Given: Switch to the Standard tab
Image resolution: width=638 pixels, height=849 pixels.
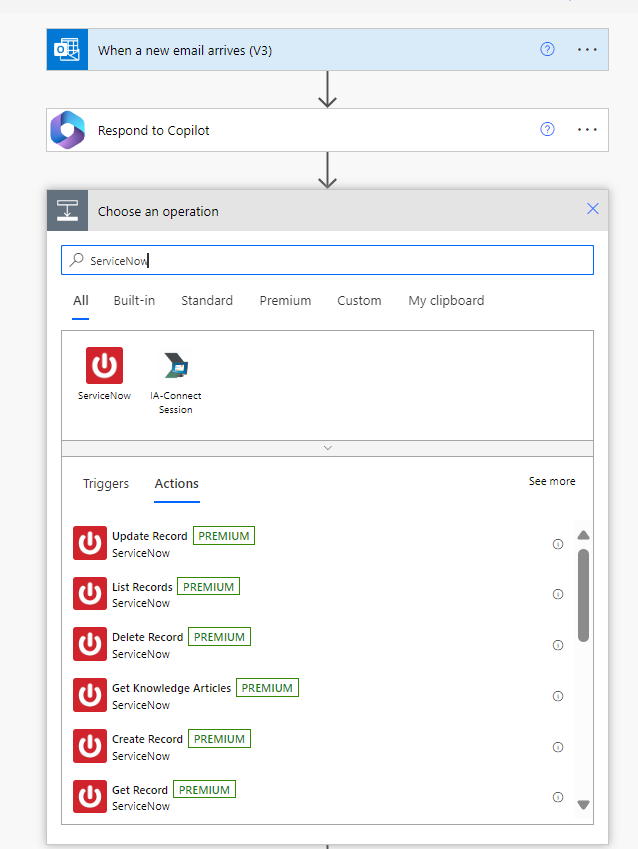Looking at the screenshot, I should (207, 301).
